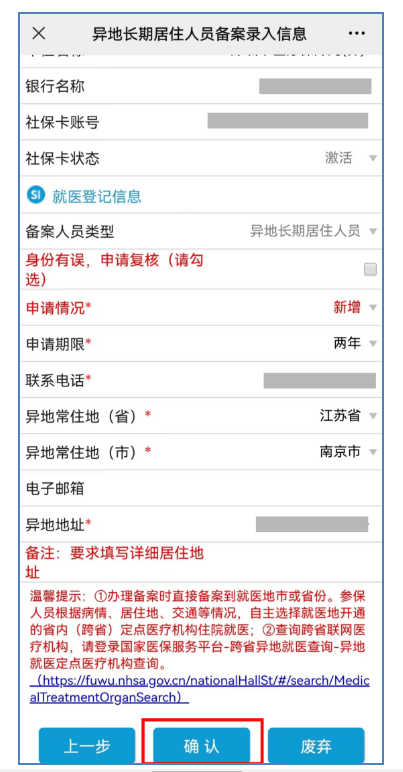
Task: Click the 确认 button
Action: [202, 746]
